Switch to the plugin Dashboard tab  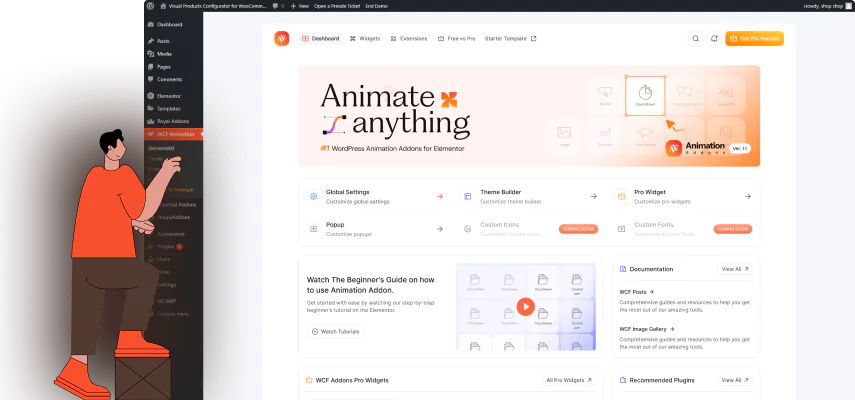tap(321, 39)
